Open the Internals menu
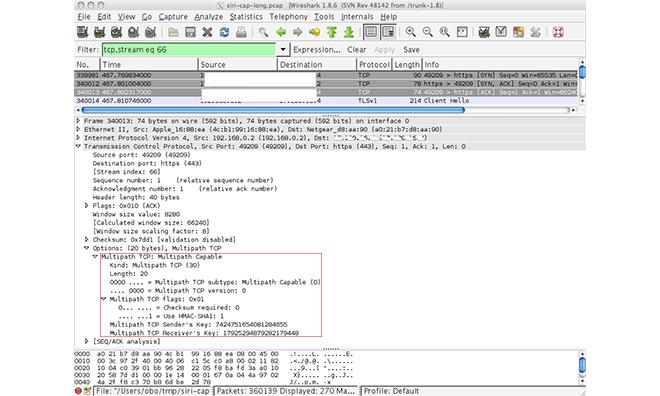660x396 pixels. [357, 17]
